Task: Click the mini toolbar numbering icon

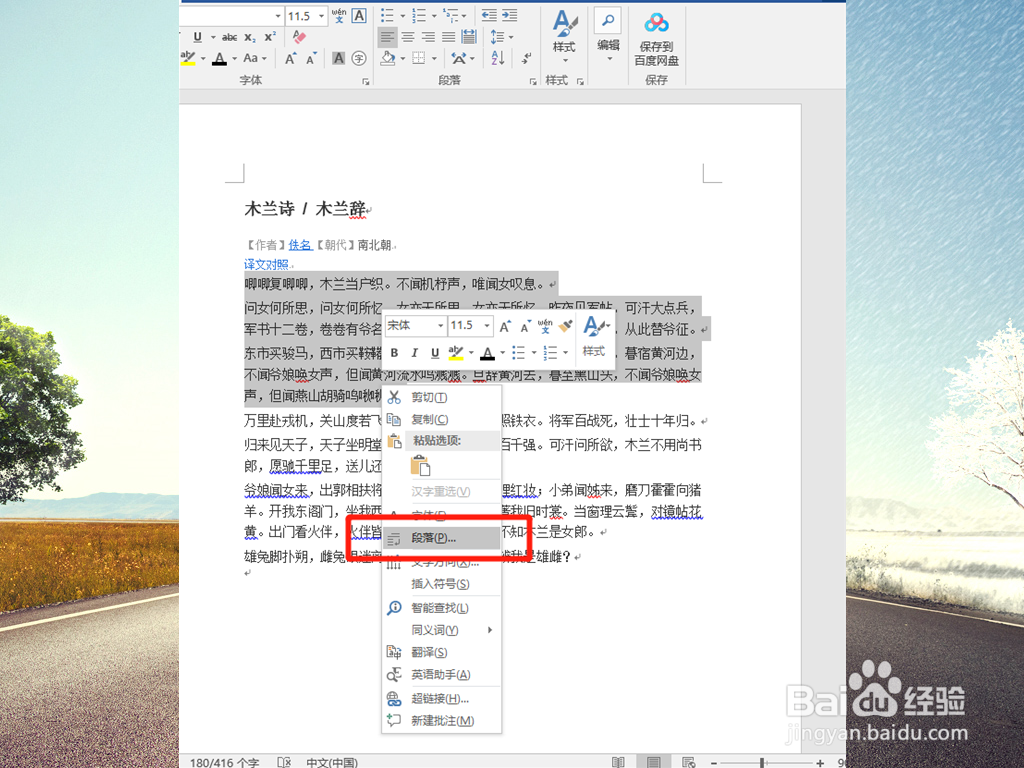Action: click(x=550, y=353)
